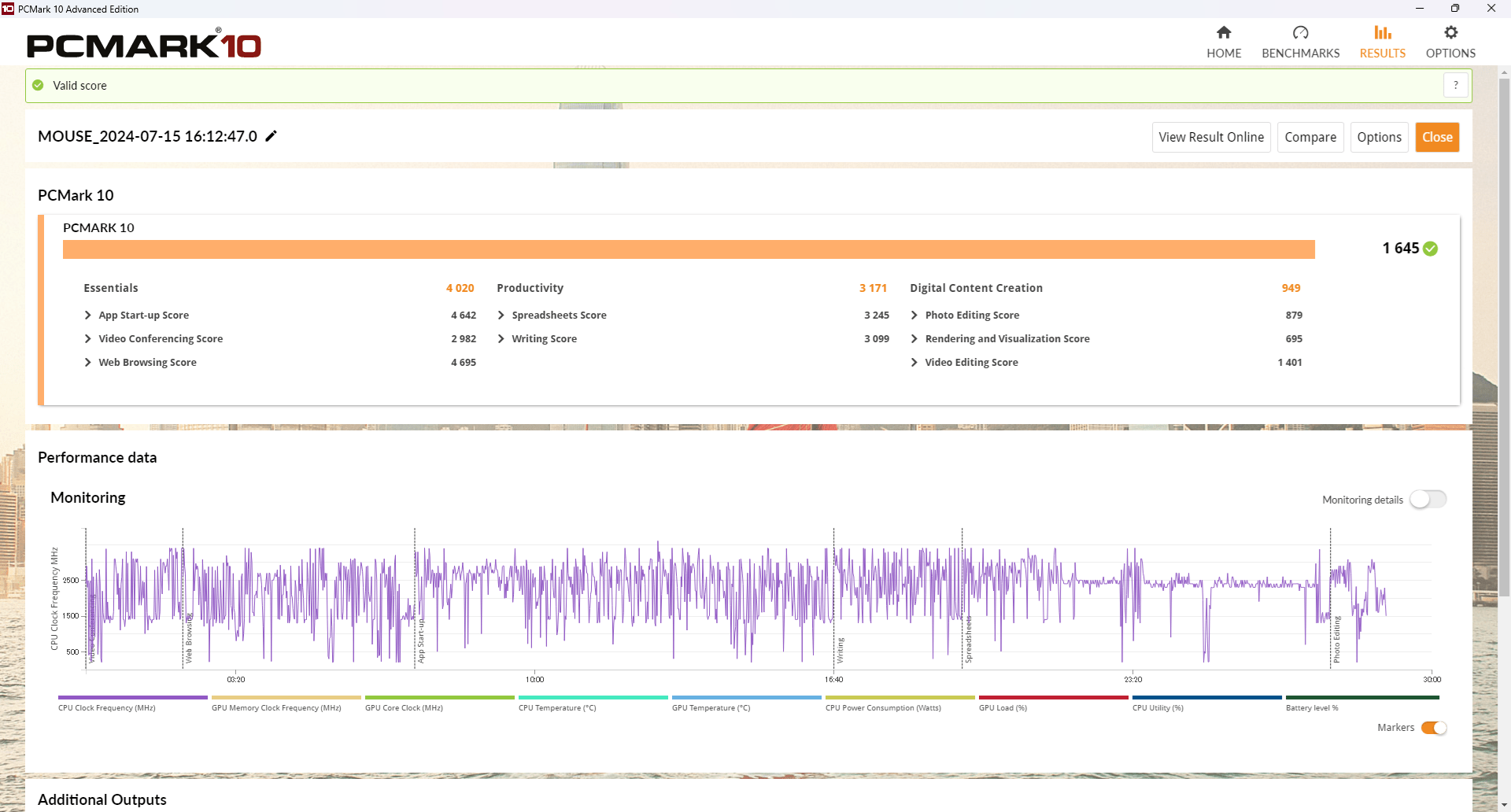The width and height of the screenshot is (1511, 812).
Task: Click Digital Content Creation score 949
Action: pos(1291,288)
